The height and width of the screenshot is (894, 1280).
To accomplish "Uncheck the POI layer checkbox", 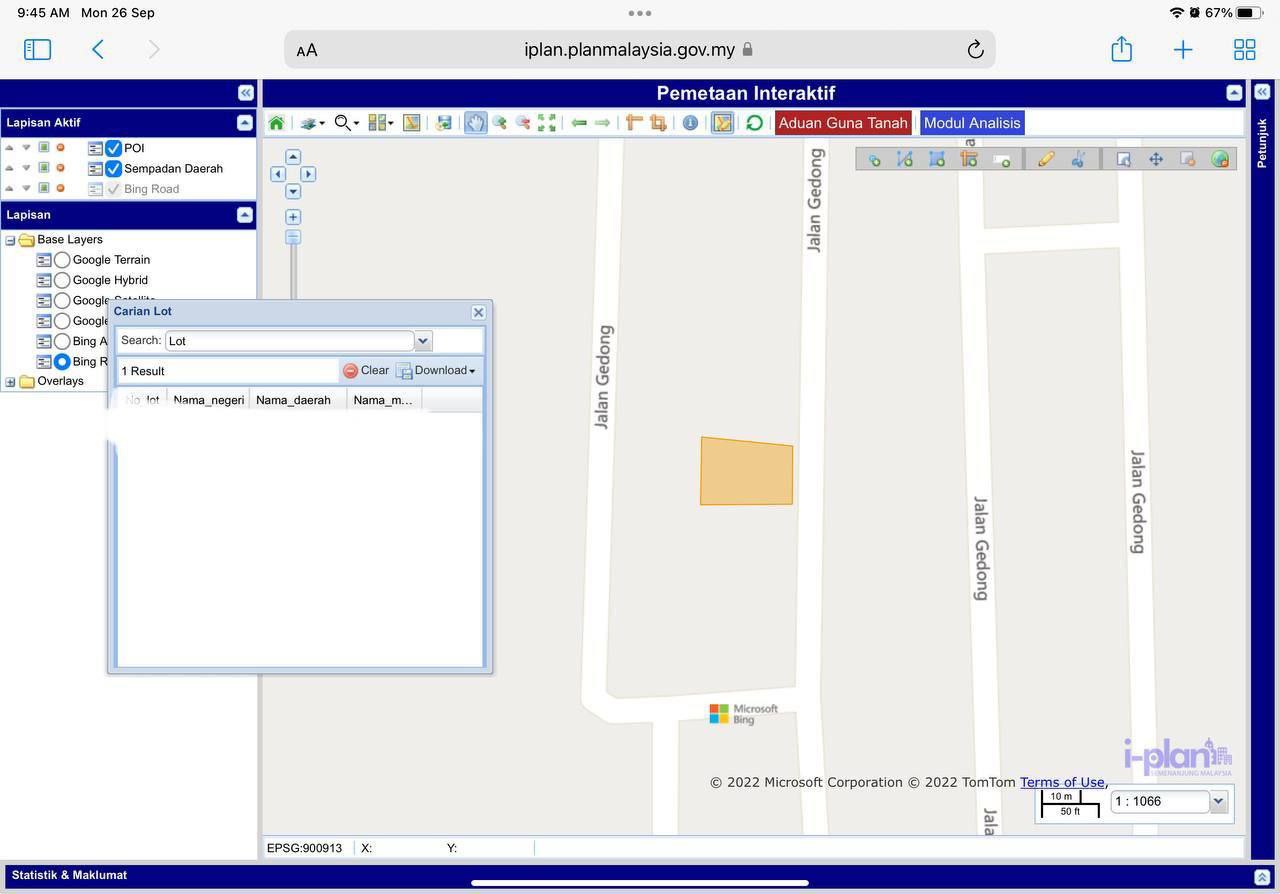I will pos(113,148).
